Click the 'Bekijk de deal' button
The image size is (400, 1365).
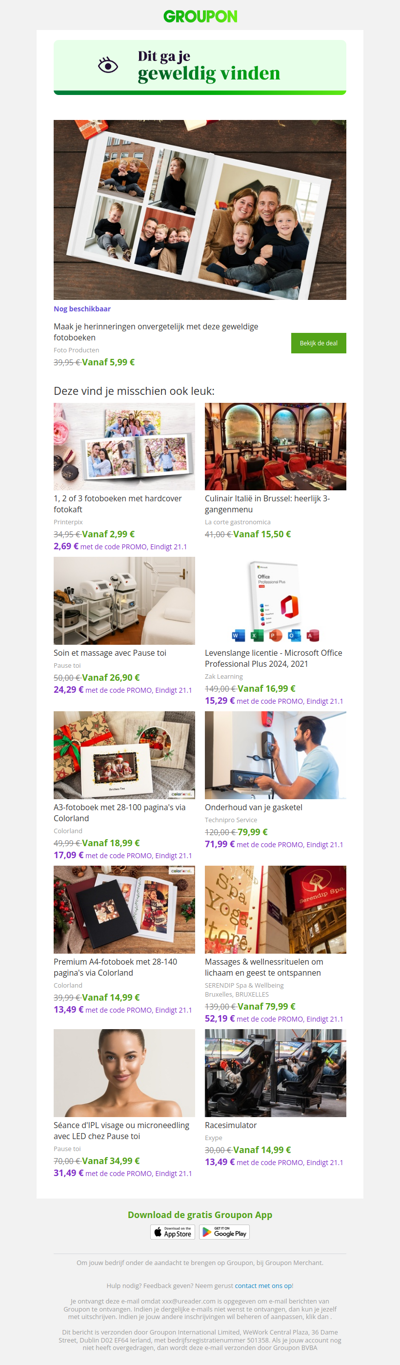[x=318, y=343]
